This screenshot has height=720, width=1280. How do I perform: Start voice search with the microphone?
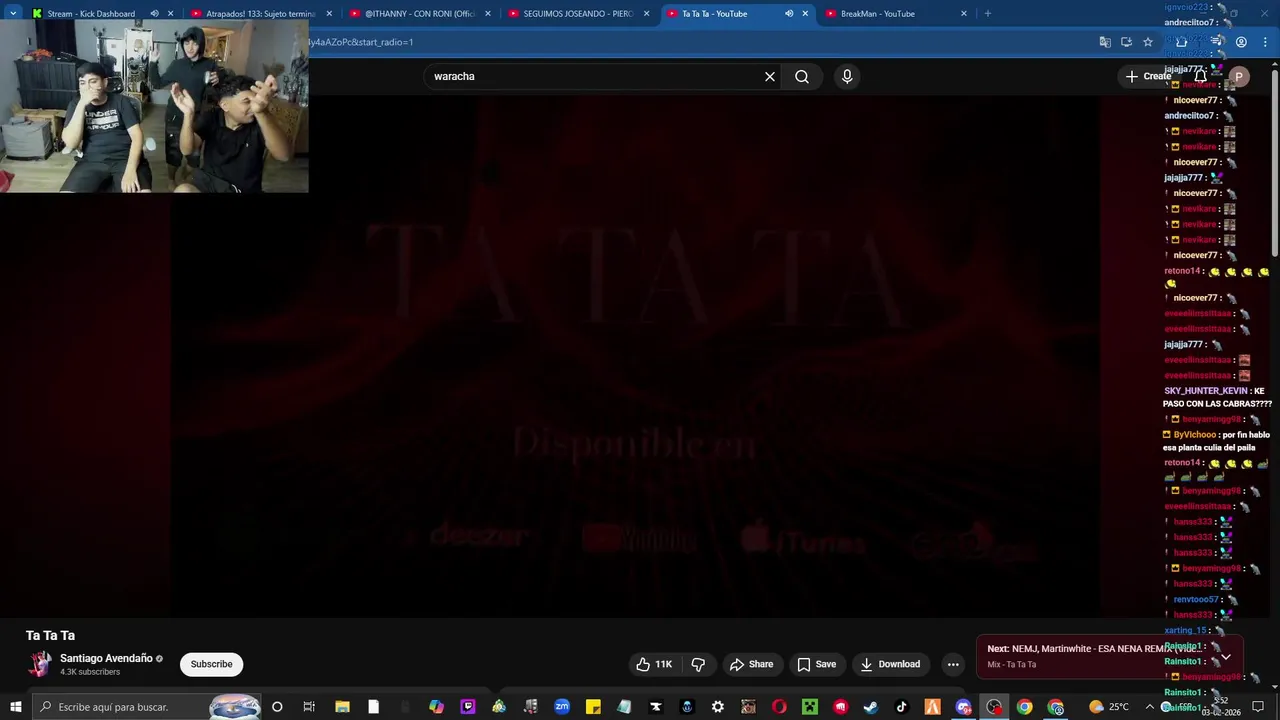(x=847, y=76)
